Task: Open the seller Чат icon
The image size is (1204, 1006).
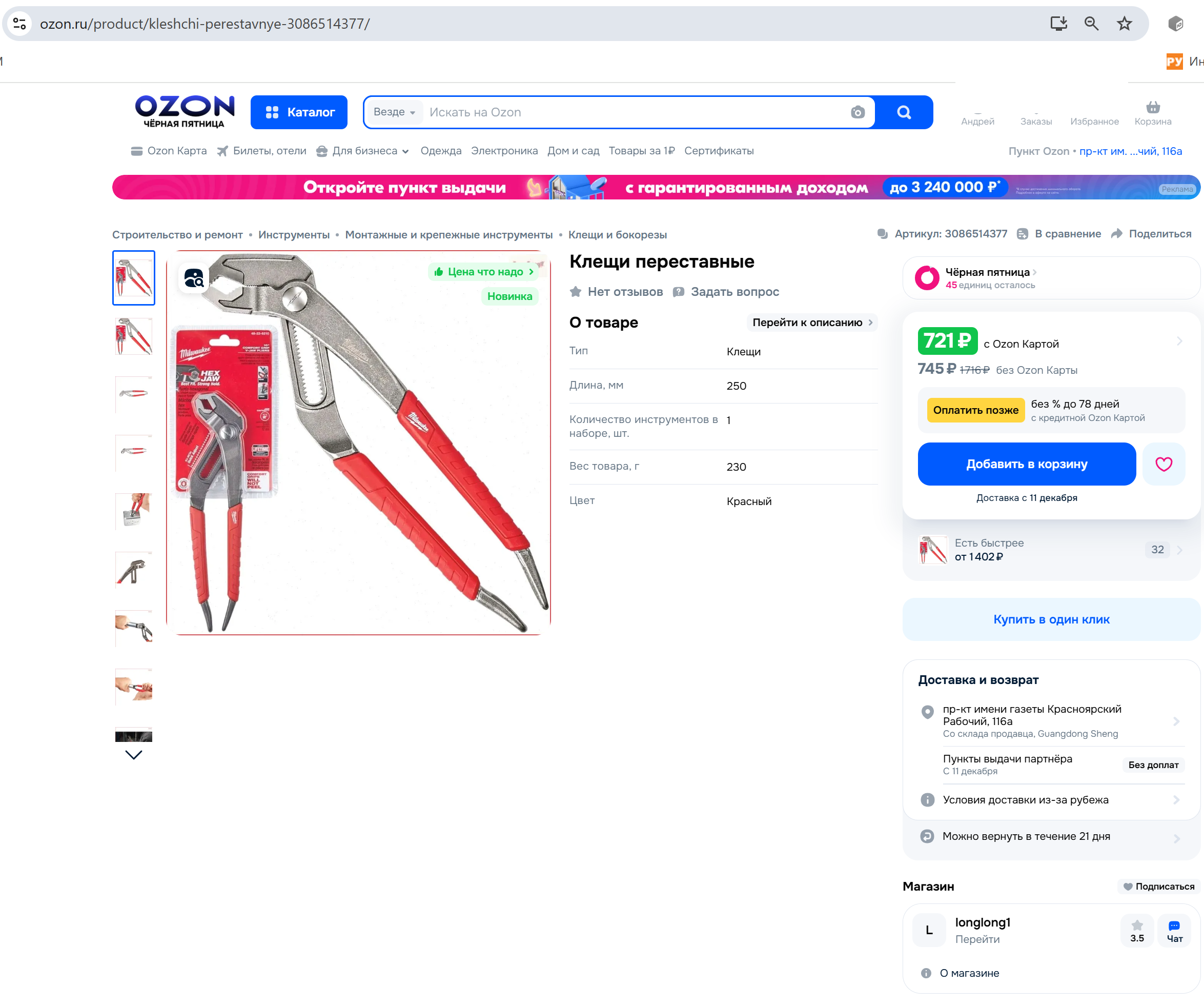Action: (1174, 931)
